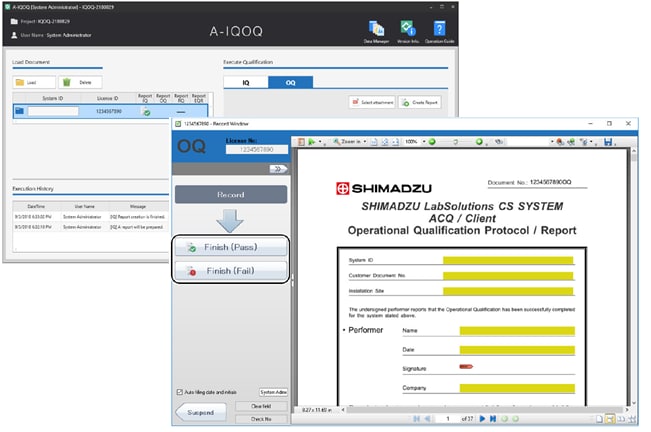Click Finish (Fail) button
The image size is (651, 432).
coord(231,271)
